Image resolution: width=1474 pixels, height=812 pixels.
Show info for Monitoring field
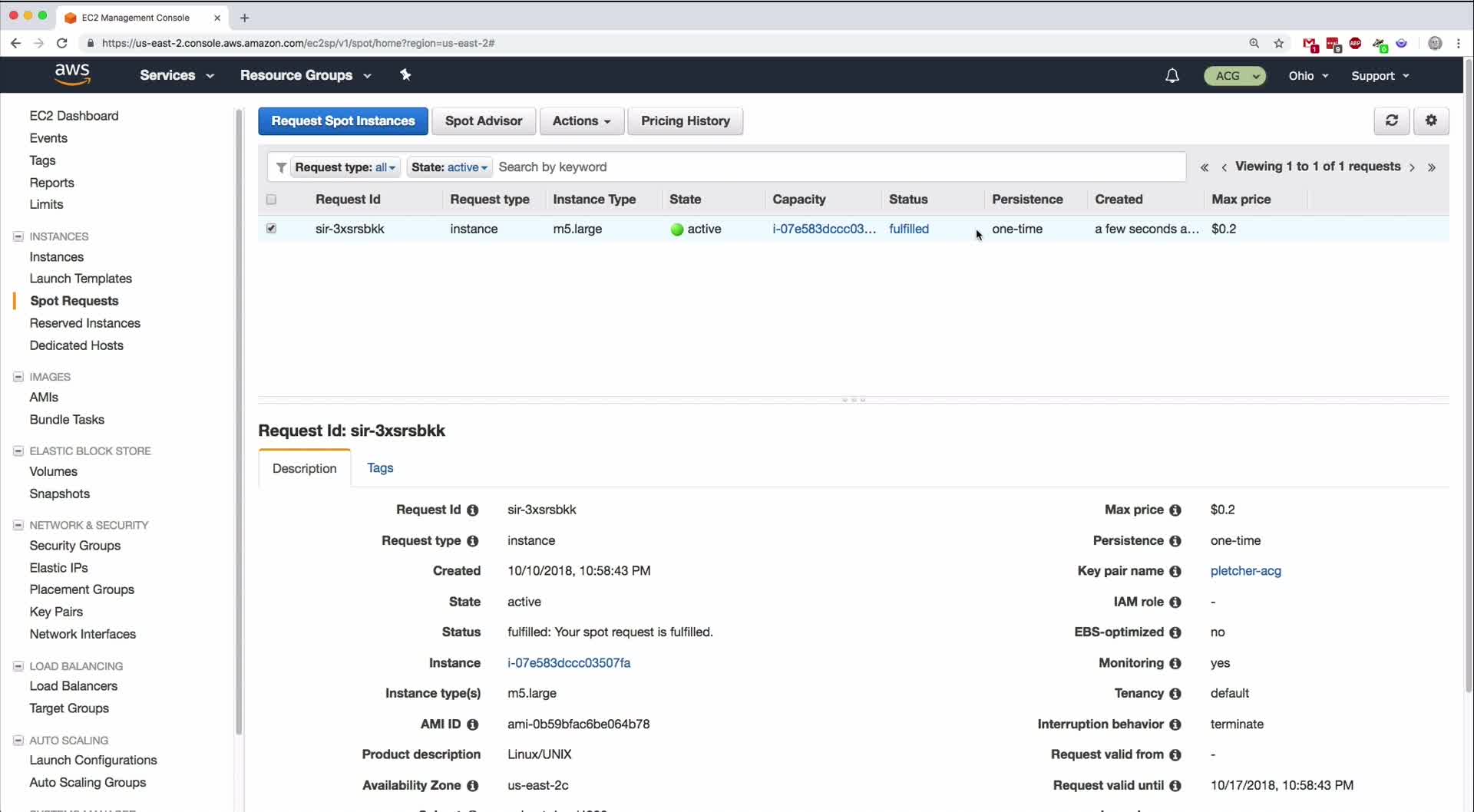coord(1175,663)
